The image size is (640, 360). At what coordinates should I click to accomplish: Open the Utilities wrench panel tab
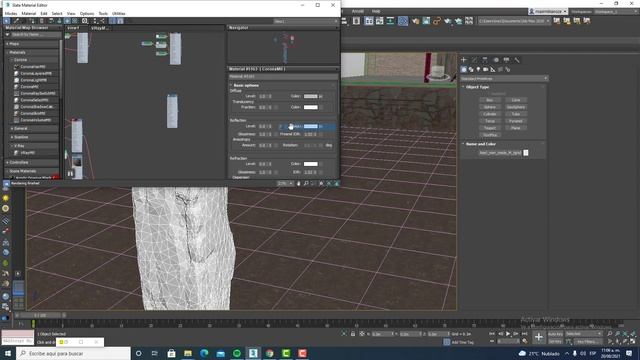pyautogui.click(x=517, y=60)
